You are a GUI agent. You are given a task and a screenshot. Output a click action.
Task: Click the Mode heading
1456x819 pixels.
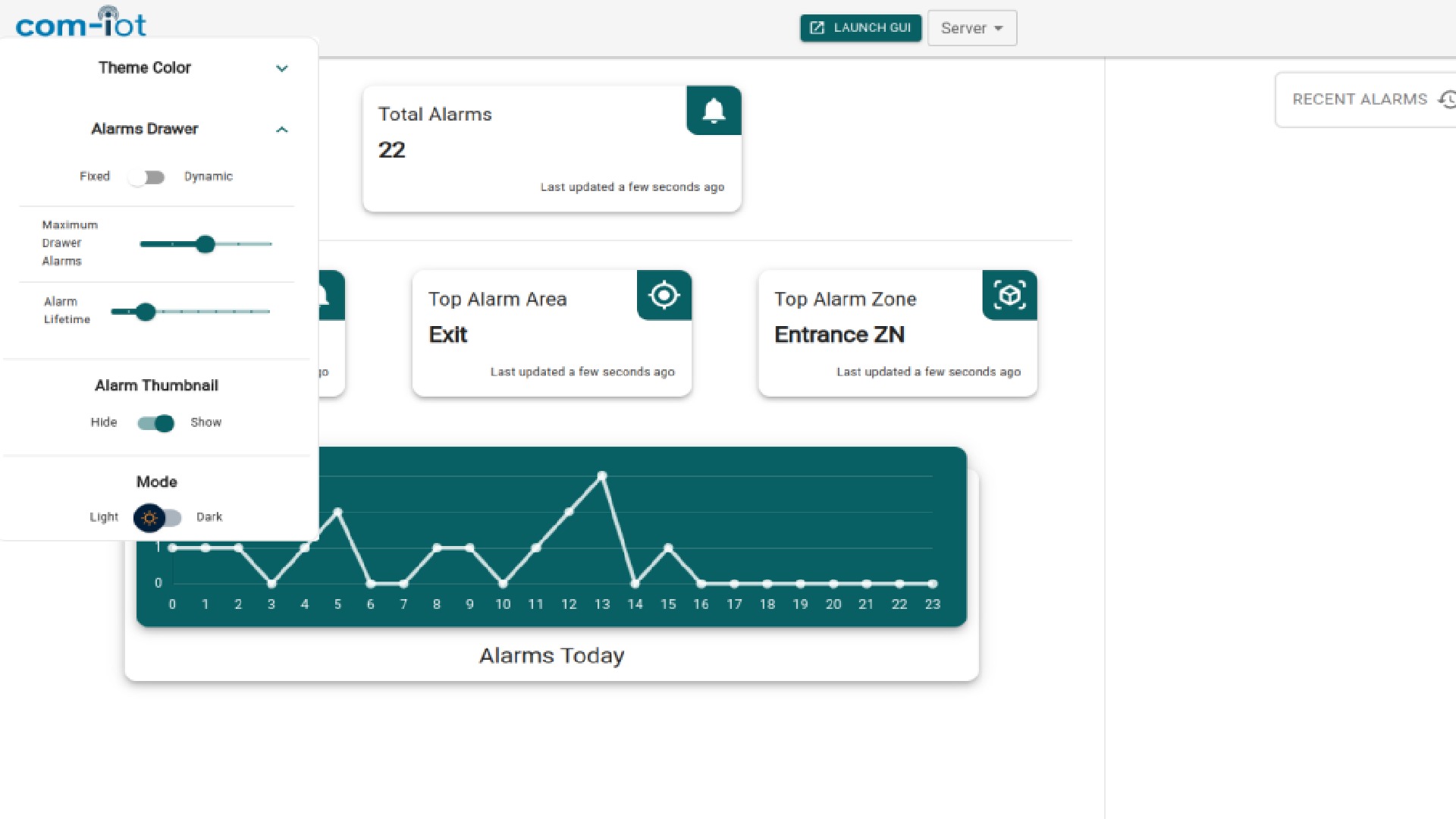(157, 482)
